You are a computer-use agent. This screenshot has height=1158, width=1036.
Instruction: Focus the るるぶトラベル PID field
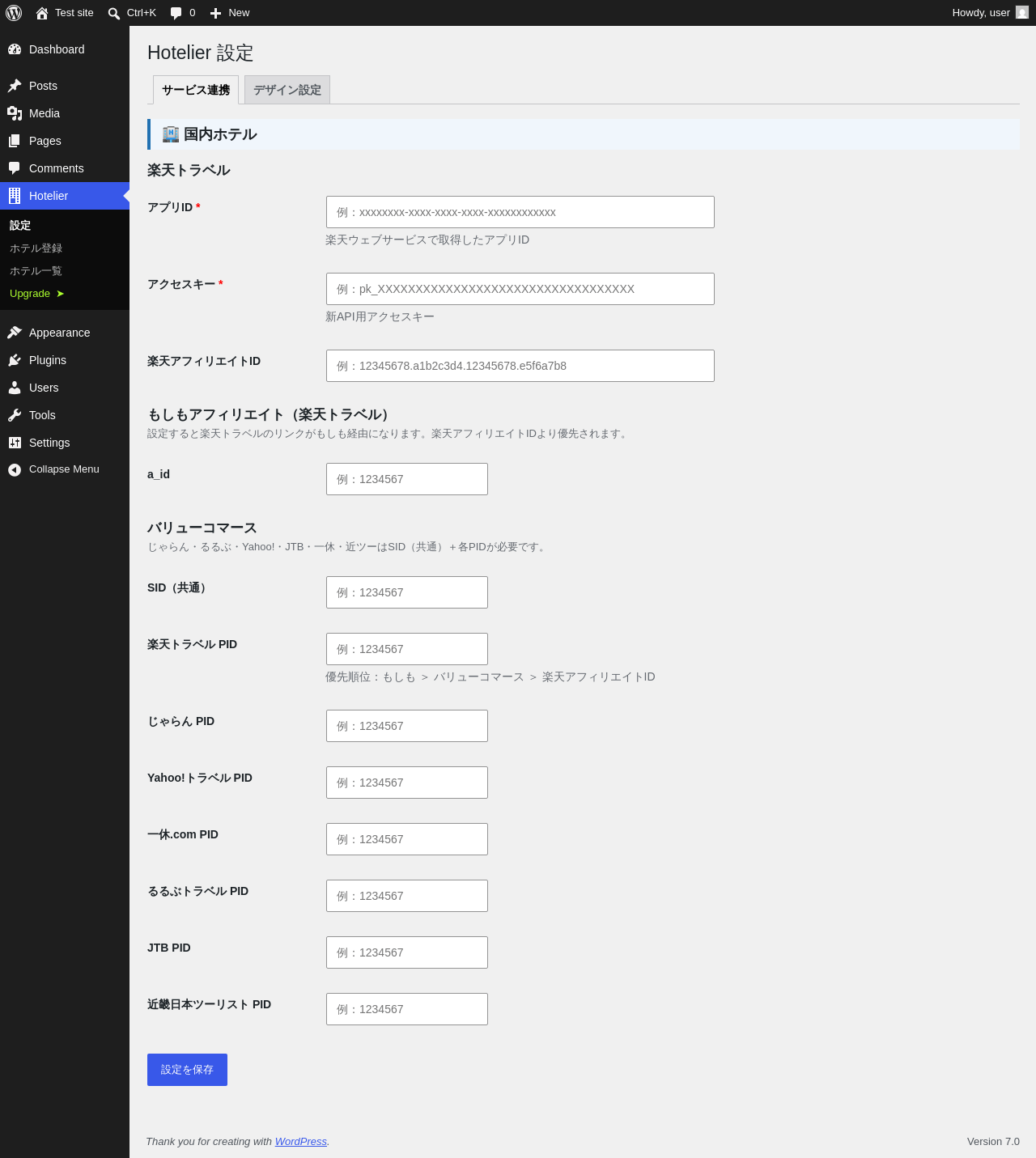tap(407, 896)
